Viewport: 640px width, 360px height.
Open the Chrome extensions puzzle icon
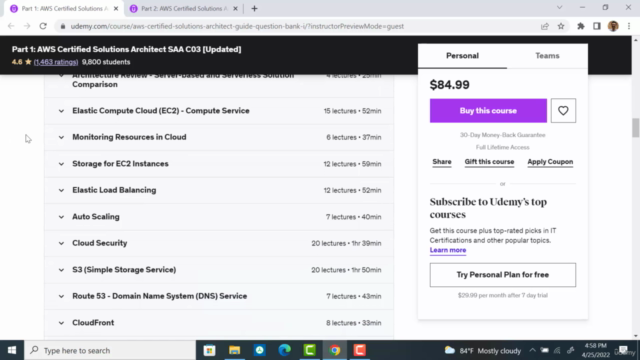580,26
